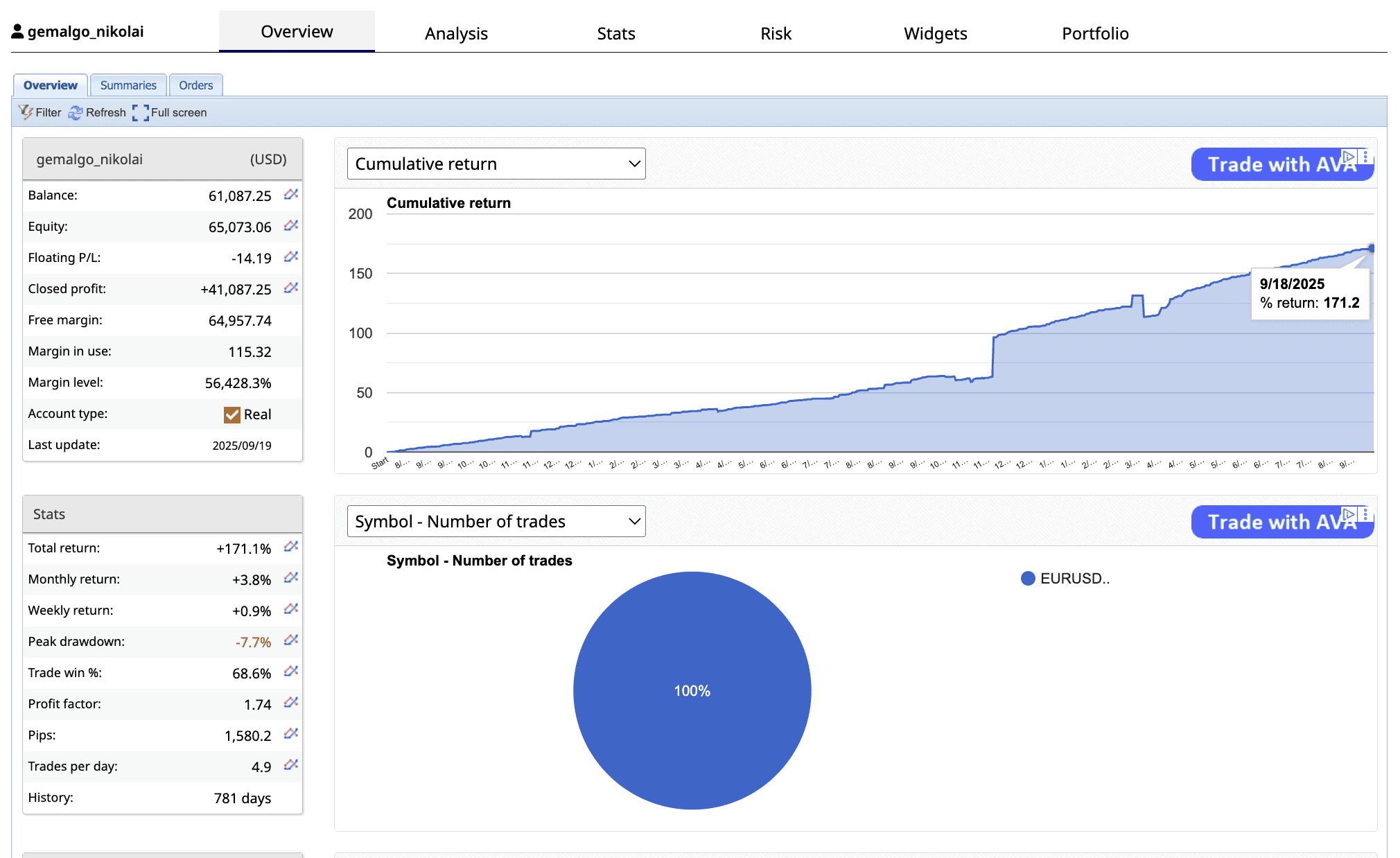Viewport: 1400px width, 858px height.
Task: Open chart icon for Peak drawdown
Action: [x=291, y=641]
